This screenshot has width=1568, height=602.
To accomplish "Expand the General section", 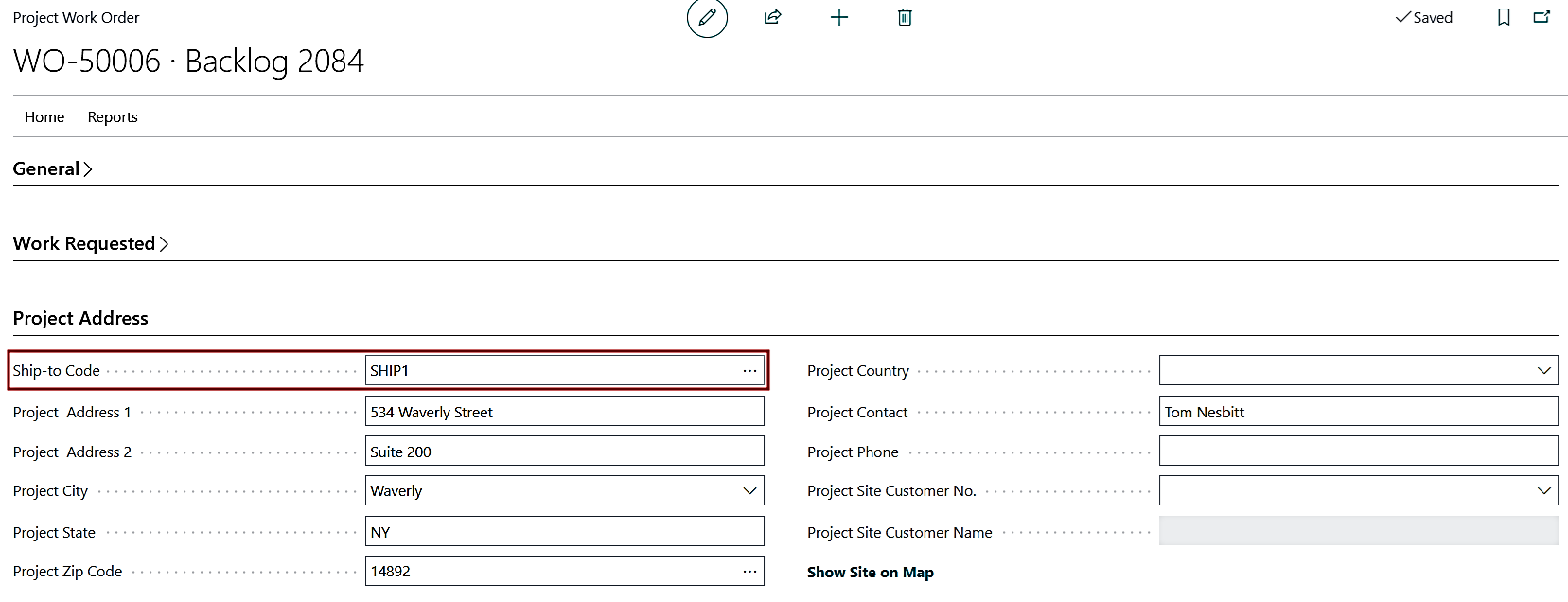I will 52,169.
